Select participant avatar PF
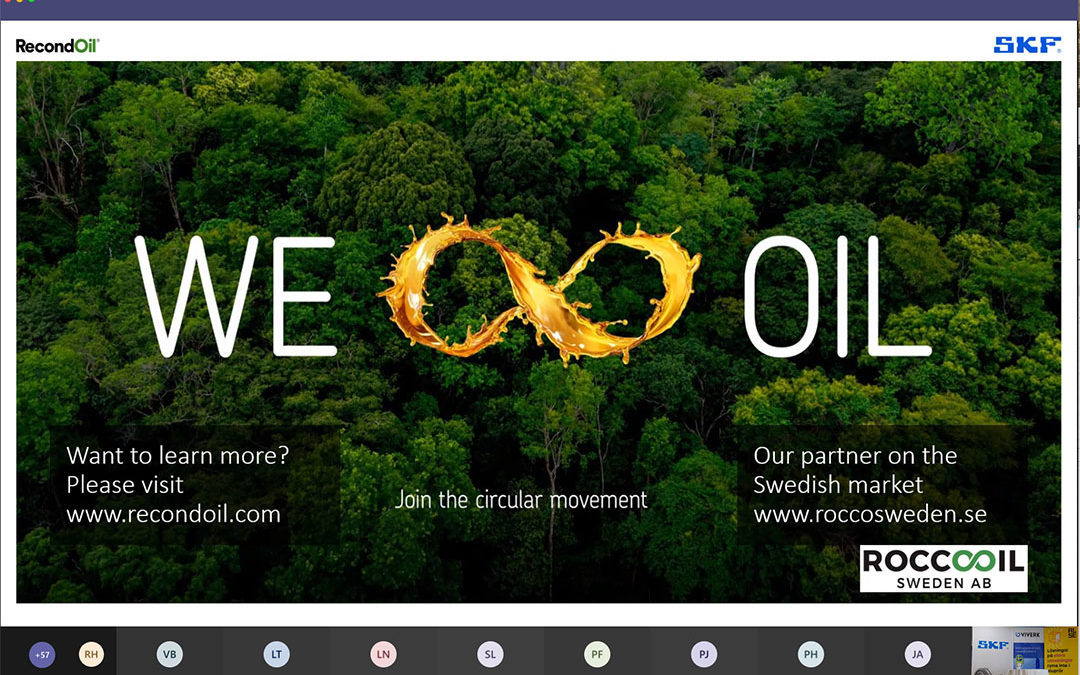 click(596, 654)
